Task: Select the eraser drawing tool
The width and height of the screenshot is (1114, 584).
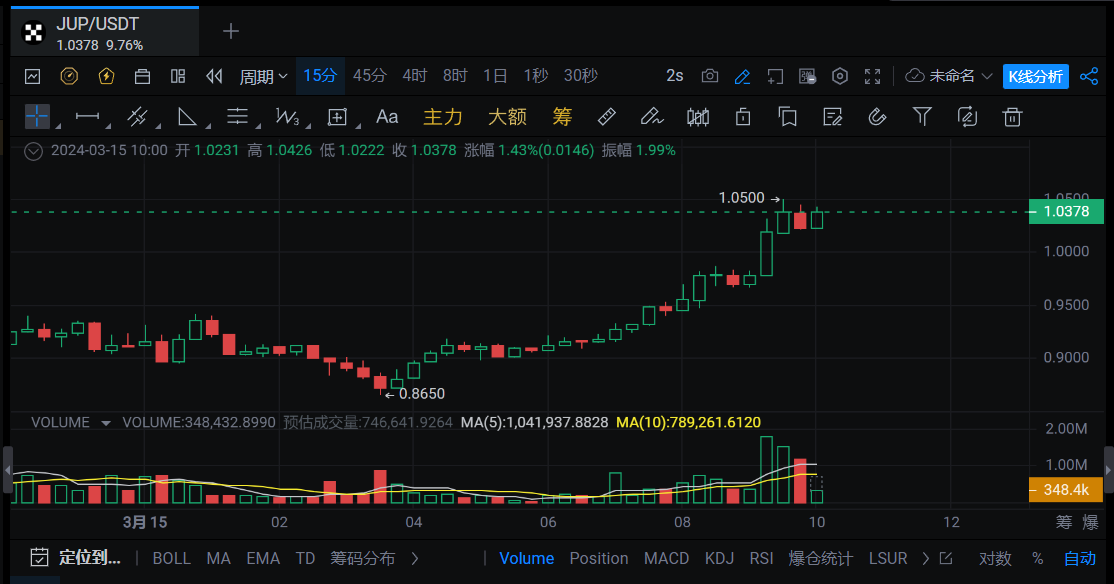Action: tap(651, 117)
